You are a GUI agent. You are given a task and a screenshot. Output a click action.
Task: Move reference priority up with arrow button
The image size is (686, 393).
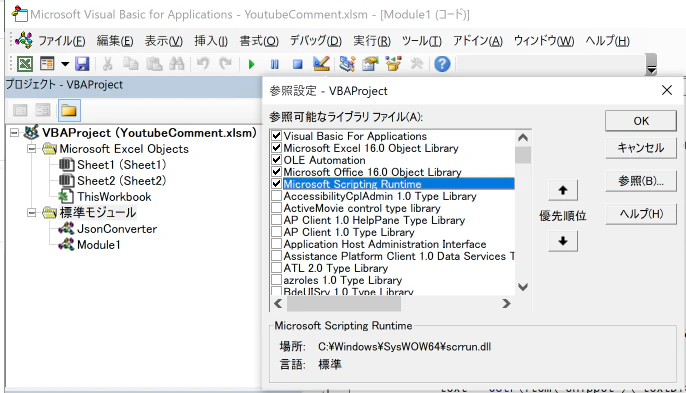pos(563,190)
